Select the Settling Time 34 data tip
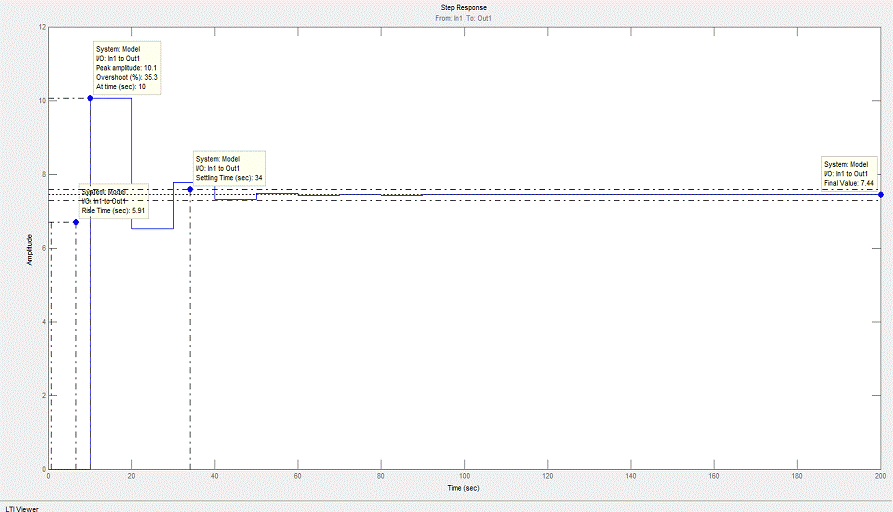 pos(230,168)
